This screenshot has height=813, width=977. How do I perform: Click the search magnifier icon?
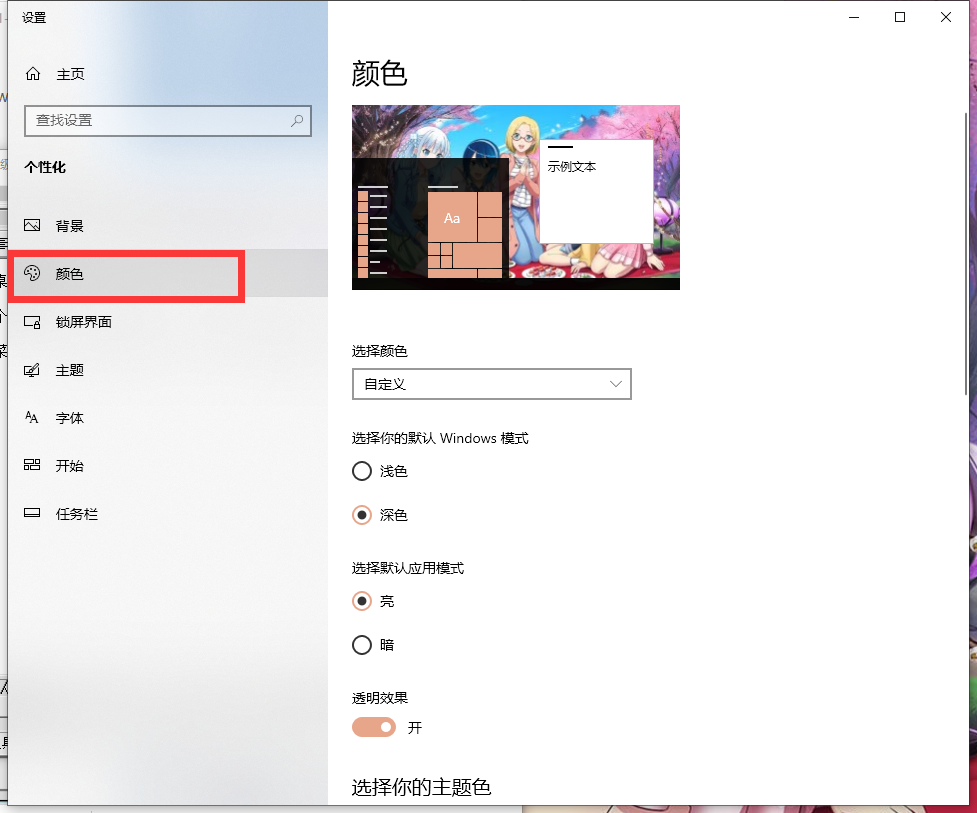(x=297, y=120)
